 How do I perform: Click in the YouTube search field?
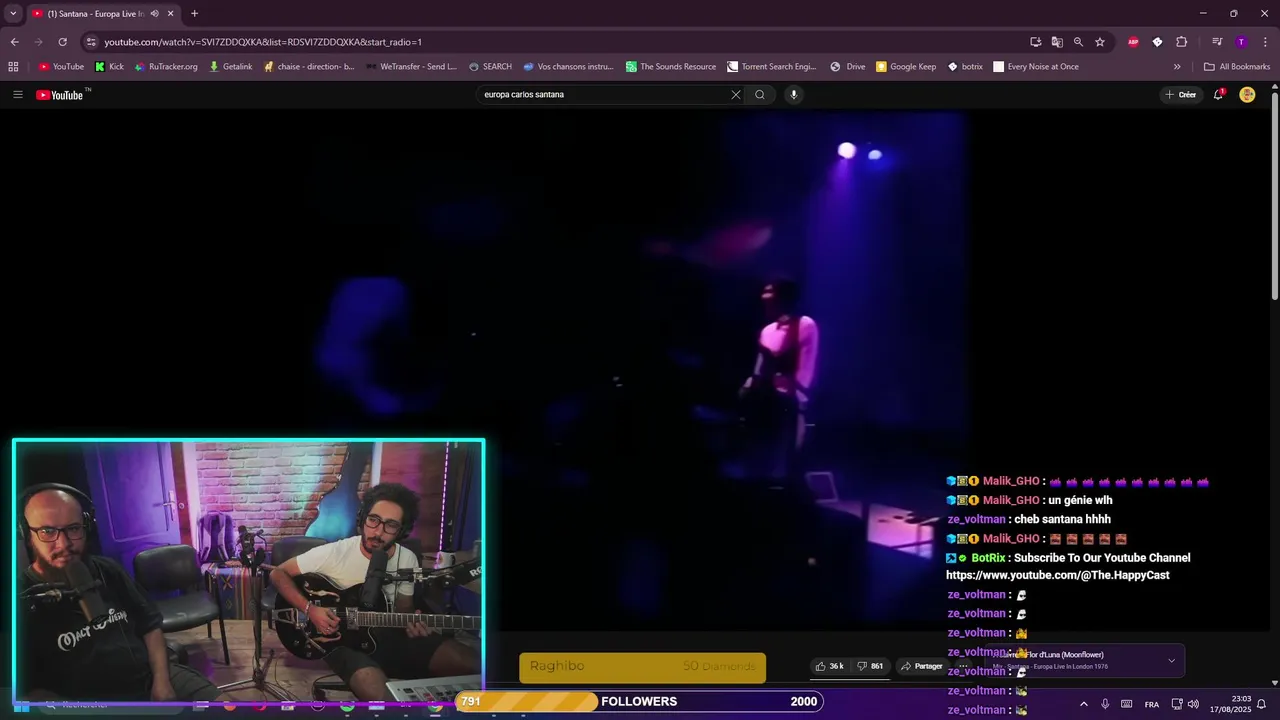tap(604, 95)
